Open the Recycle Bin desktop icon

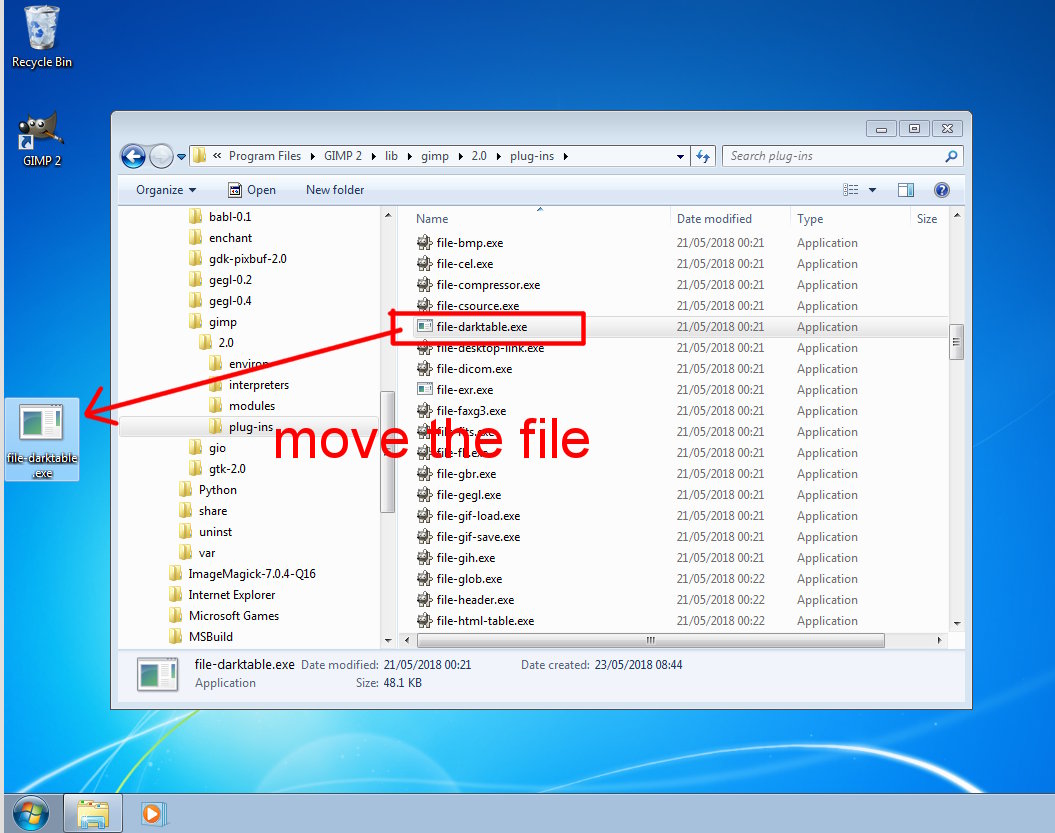coord(41,37)
